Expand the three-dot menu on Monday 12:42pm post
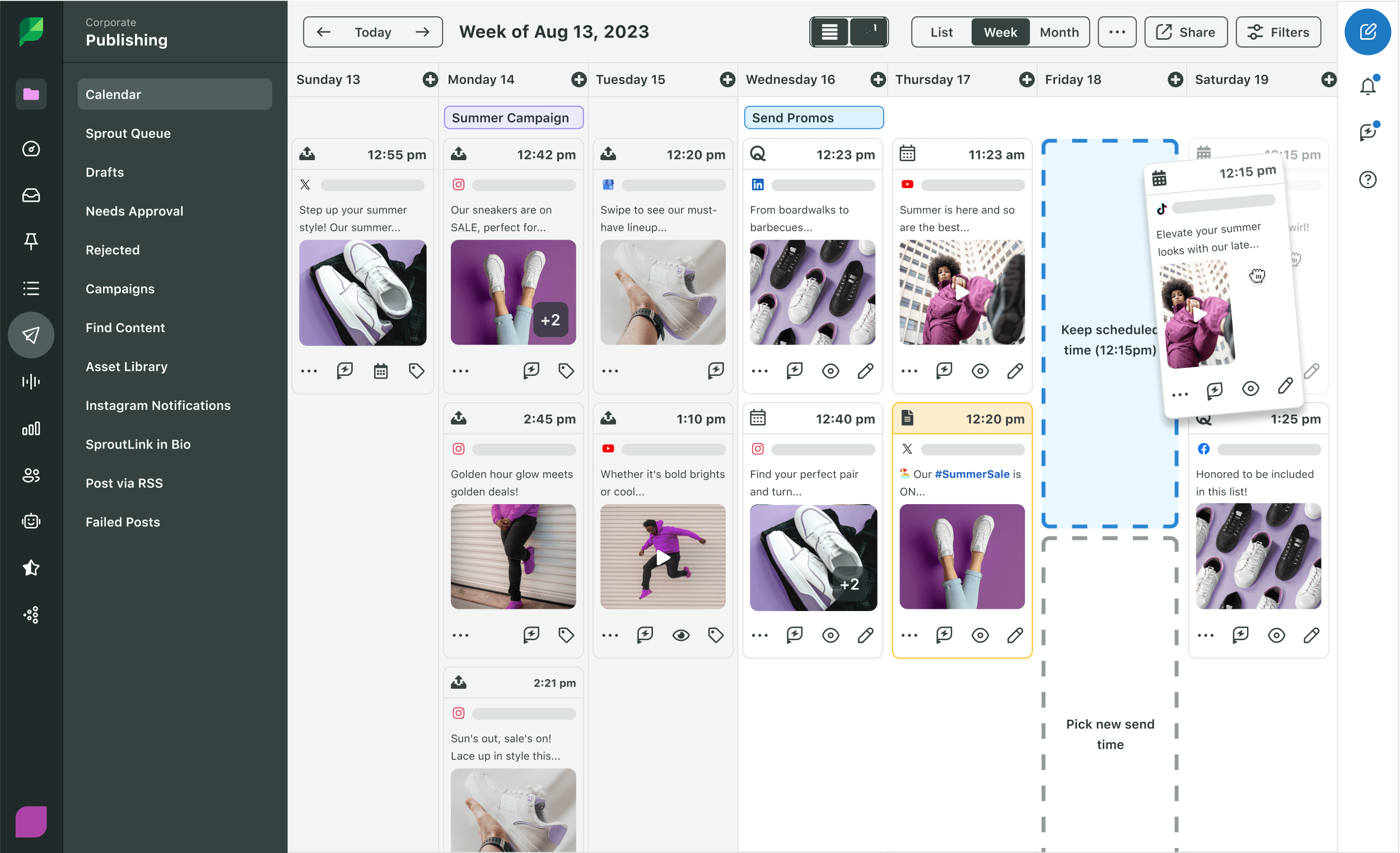Screen dimensions: 1400x853 coord(460,369)
